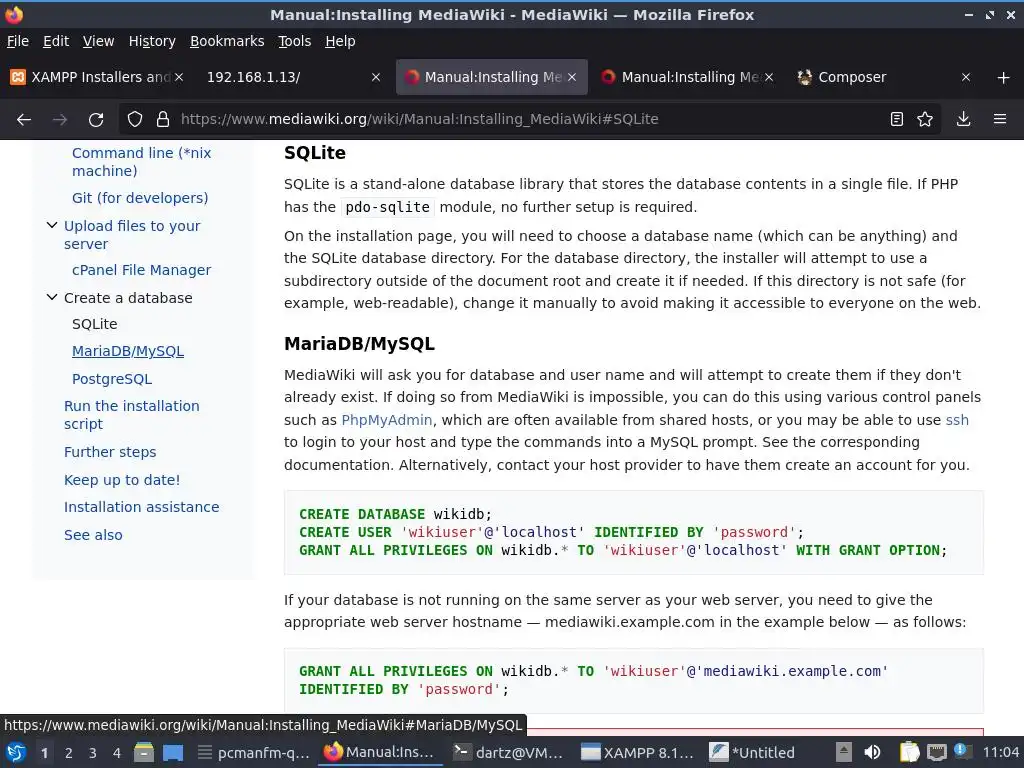Open the downloads panel
The image size is (1024, 768).
[x=963, y=120]
